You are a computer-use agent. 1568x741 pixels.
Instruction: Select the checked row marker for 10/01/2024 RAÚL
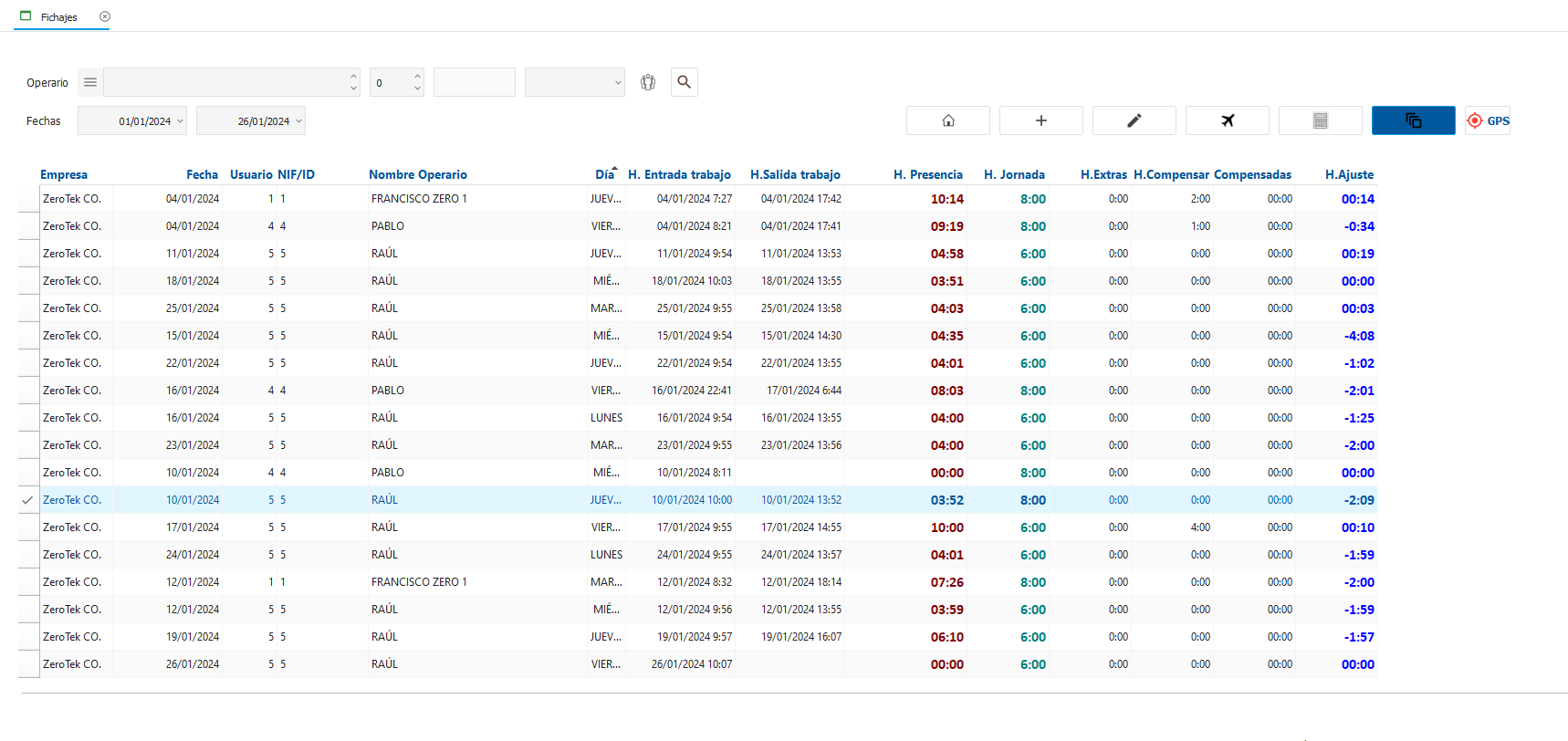[x=28, y=500]
